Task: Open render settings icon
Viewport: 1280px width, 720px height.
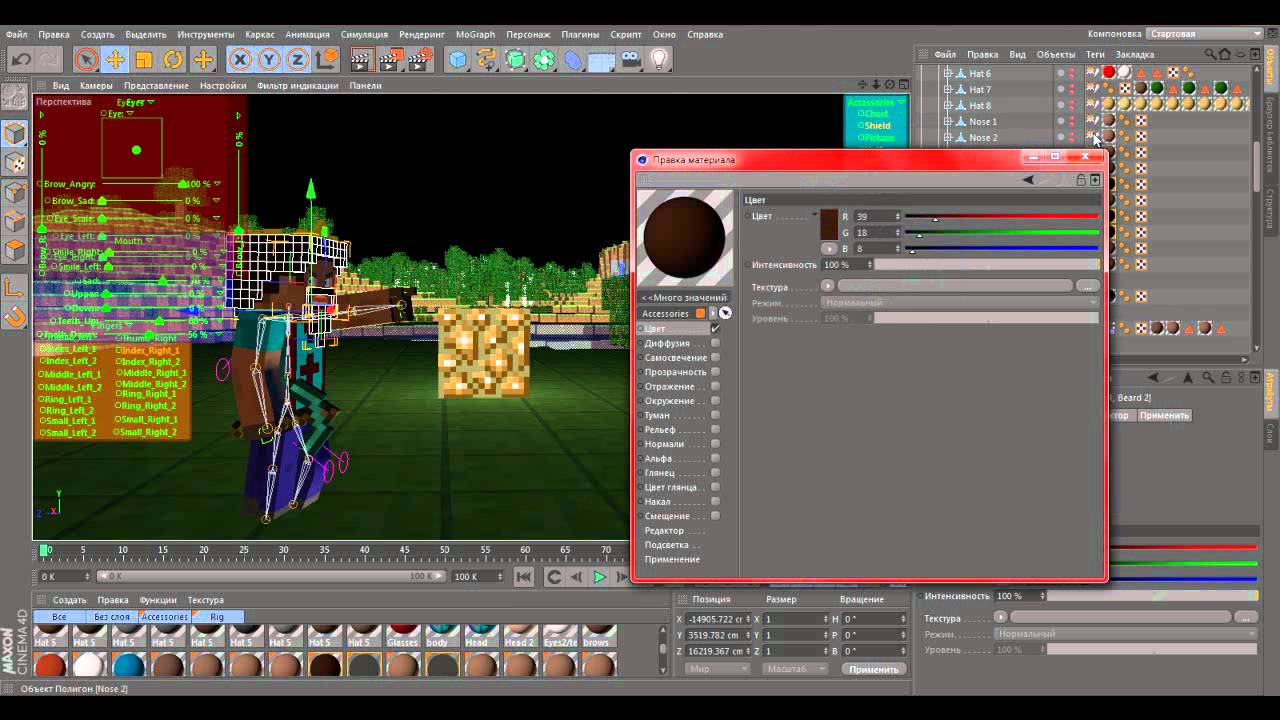Action: pyautogui.click(x=421, y=59)
